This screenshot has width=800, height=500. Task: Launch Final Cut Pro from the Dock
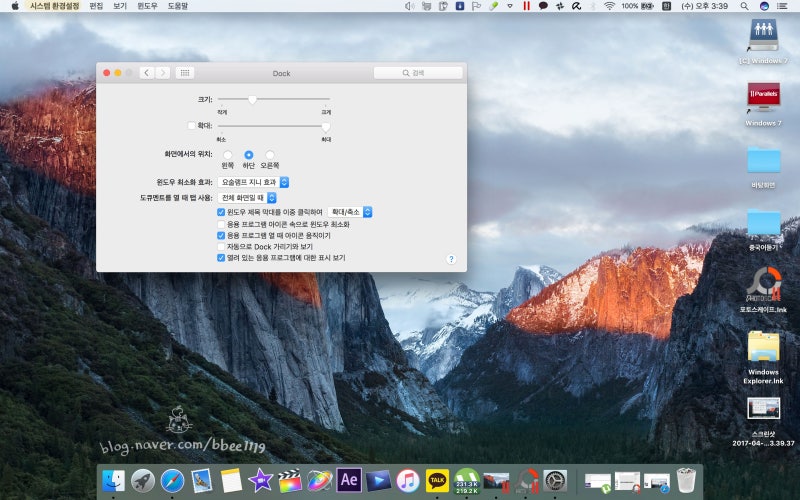(x=290, y=480)
